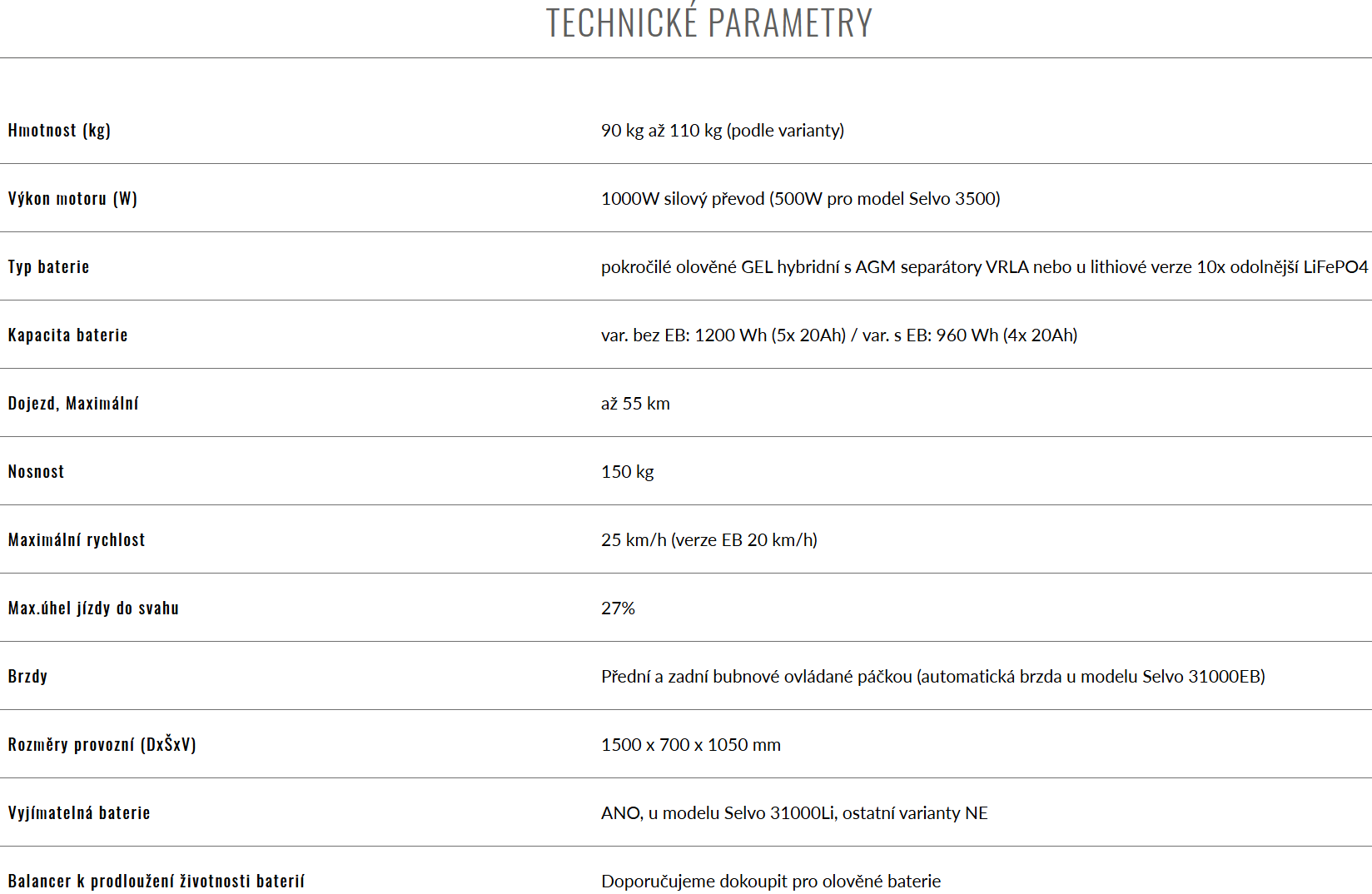Click the Doporučujeme dokoupit pro olověné baterie text
The width and height of the screenshot is (1372, 894).
click(x=771, y=882)
